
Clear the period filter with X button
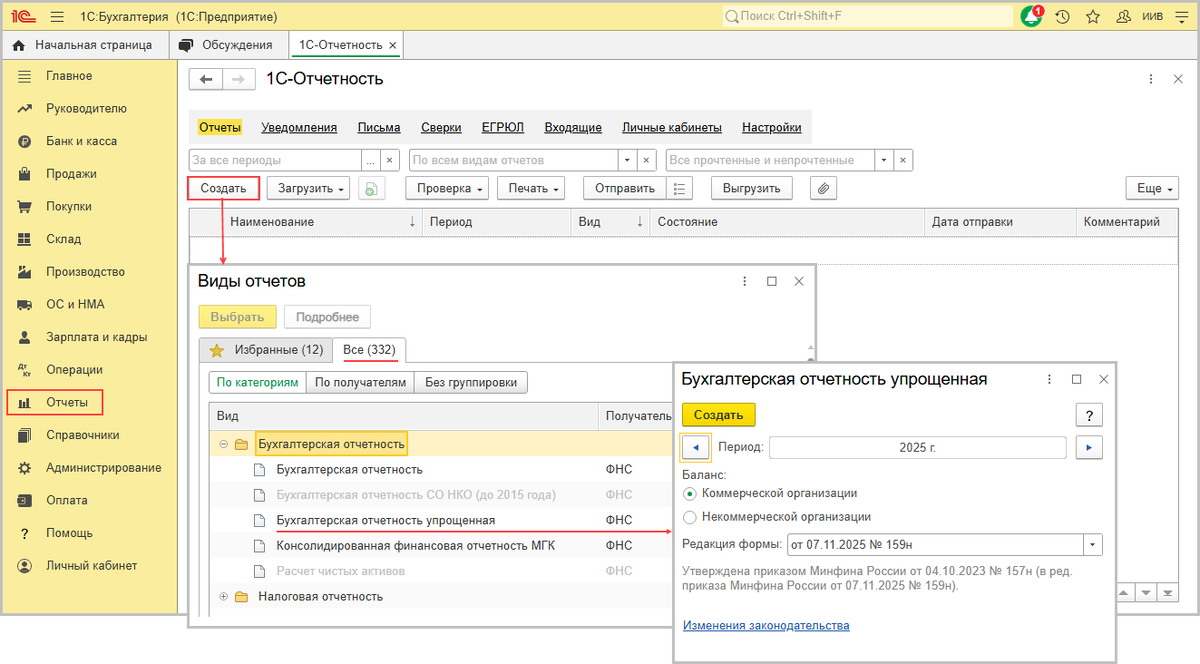[x=390, y=160]
